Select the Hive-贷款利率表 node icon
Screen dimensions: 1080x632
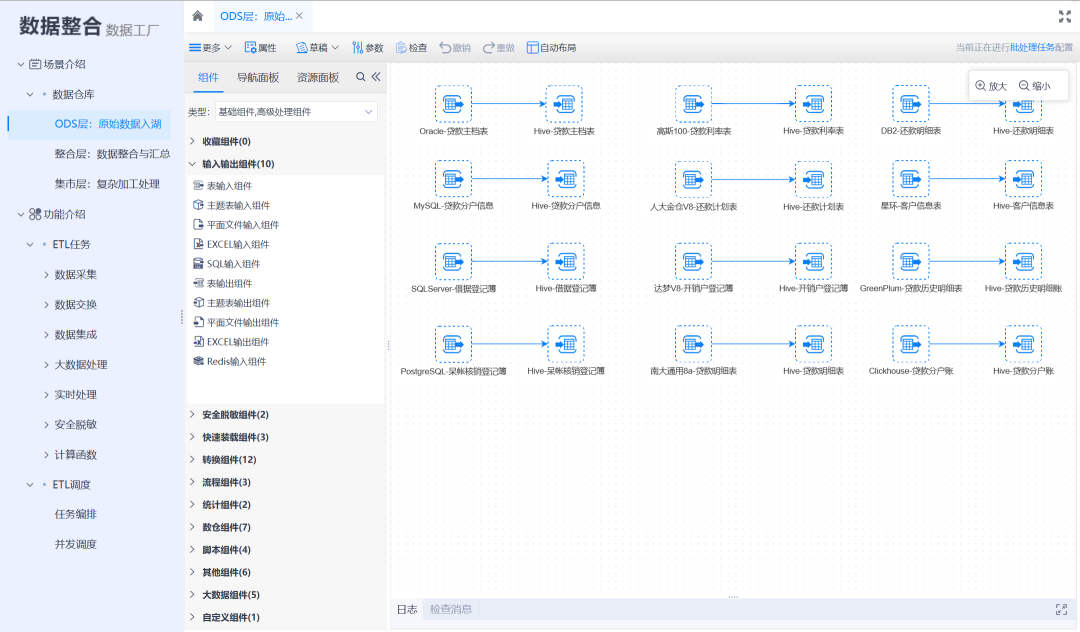click(x=813, y=103)
